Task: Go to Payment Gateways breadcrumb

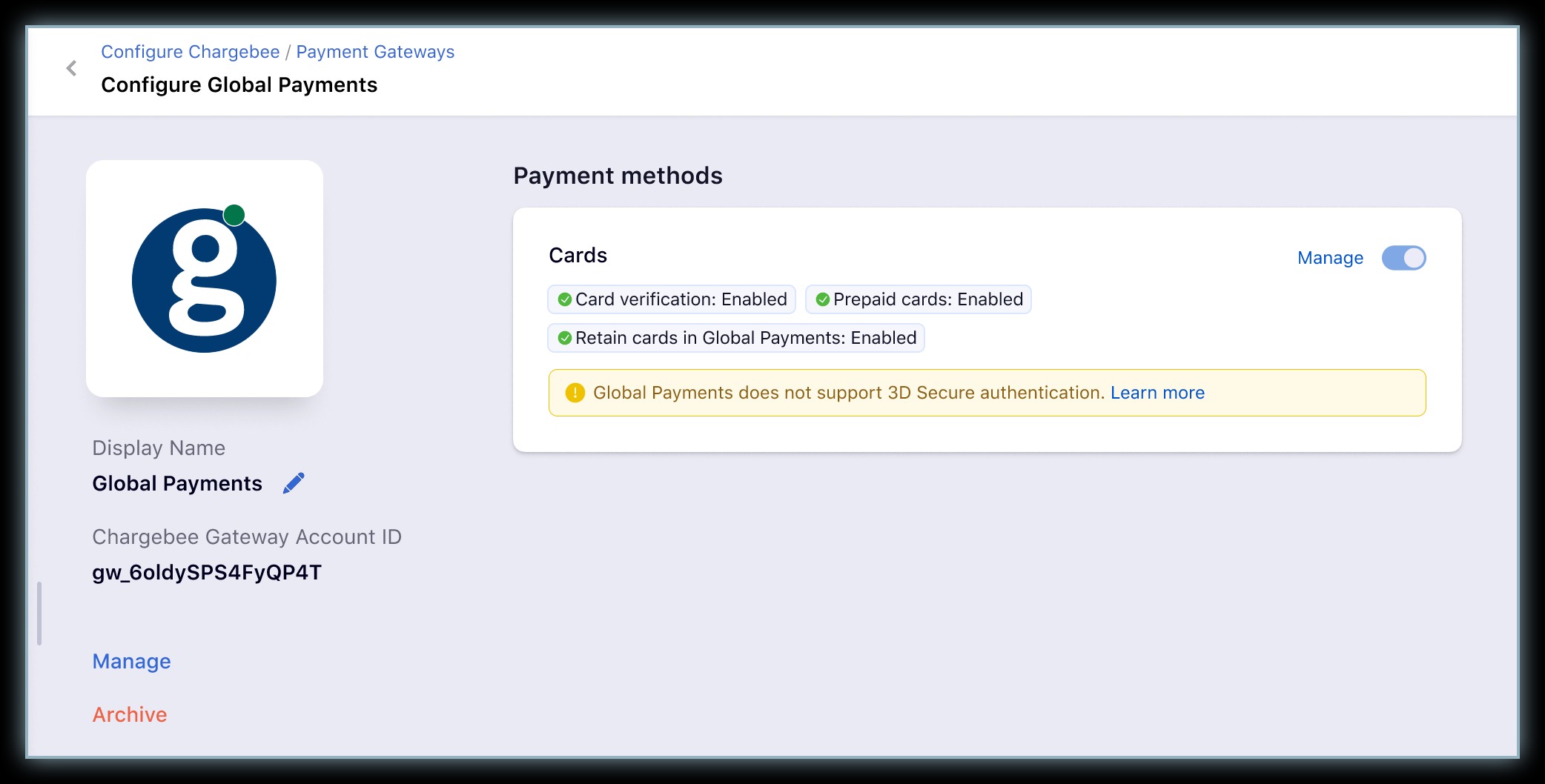Action: pos(375,52)
